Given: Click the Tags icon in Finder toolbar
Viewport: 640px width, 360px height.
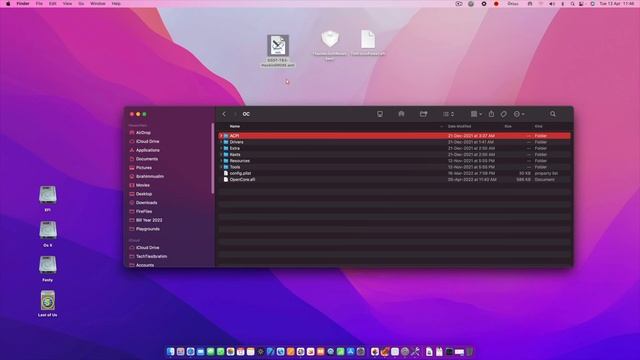Looking at the screenshot, I should 504,114.
